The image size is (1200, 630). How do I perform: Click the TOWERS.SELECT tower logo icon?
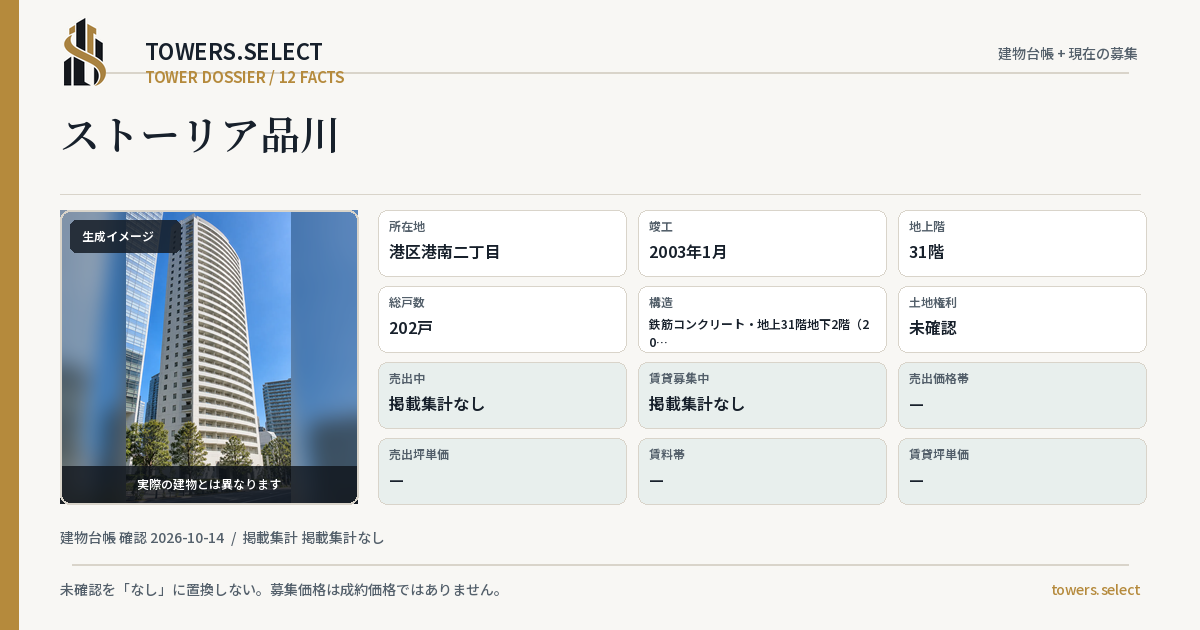click(x=85, y=52)
